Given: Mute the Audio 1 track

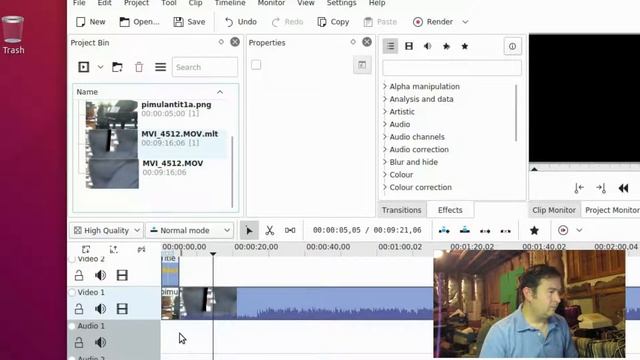Looking at the screenshot, I should point(100,342).
